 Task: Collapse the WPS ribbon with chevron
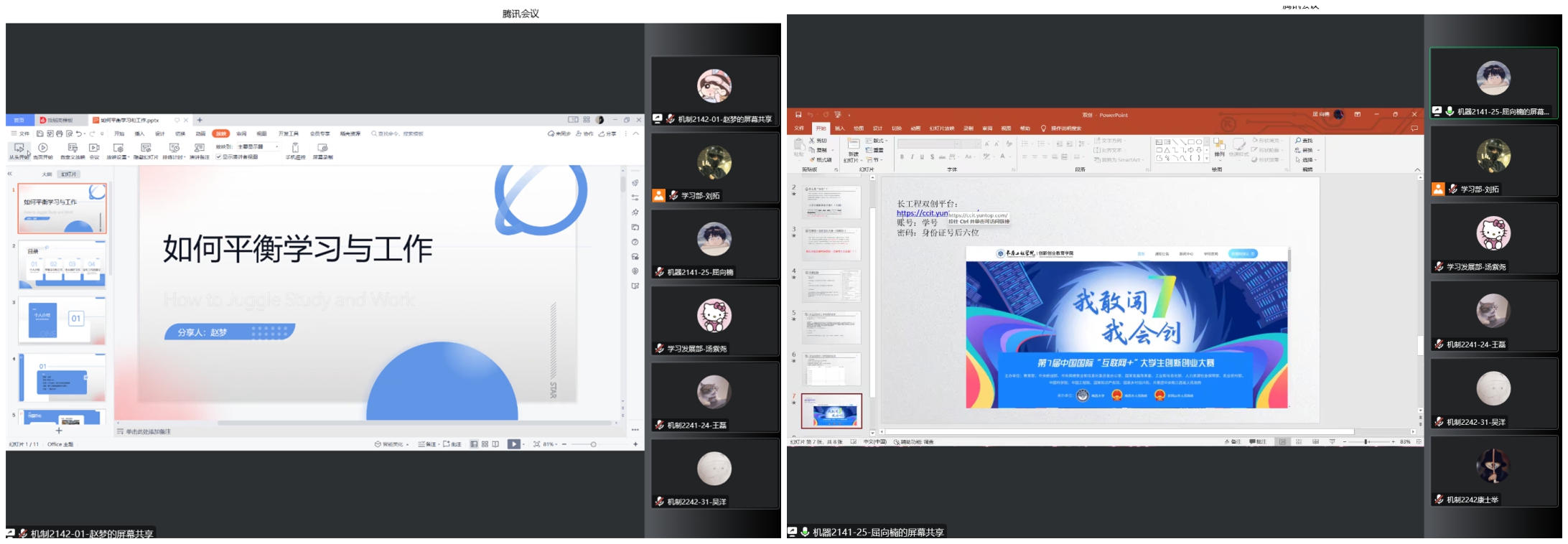[635, 133]
